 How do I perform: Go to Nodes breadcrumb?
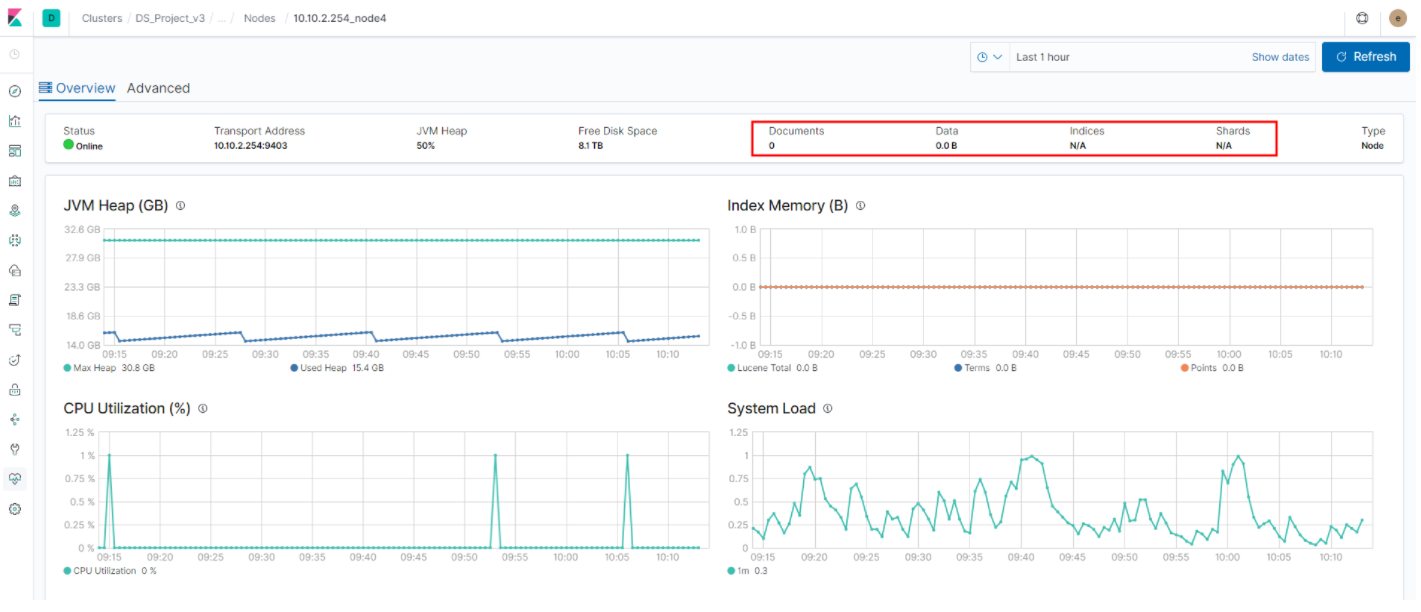click(x=260, y=18)
